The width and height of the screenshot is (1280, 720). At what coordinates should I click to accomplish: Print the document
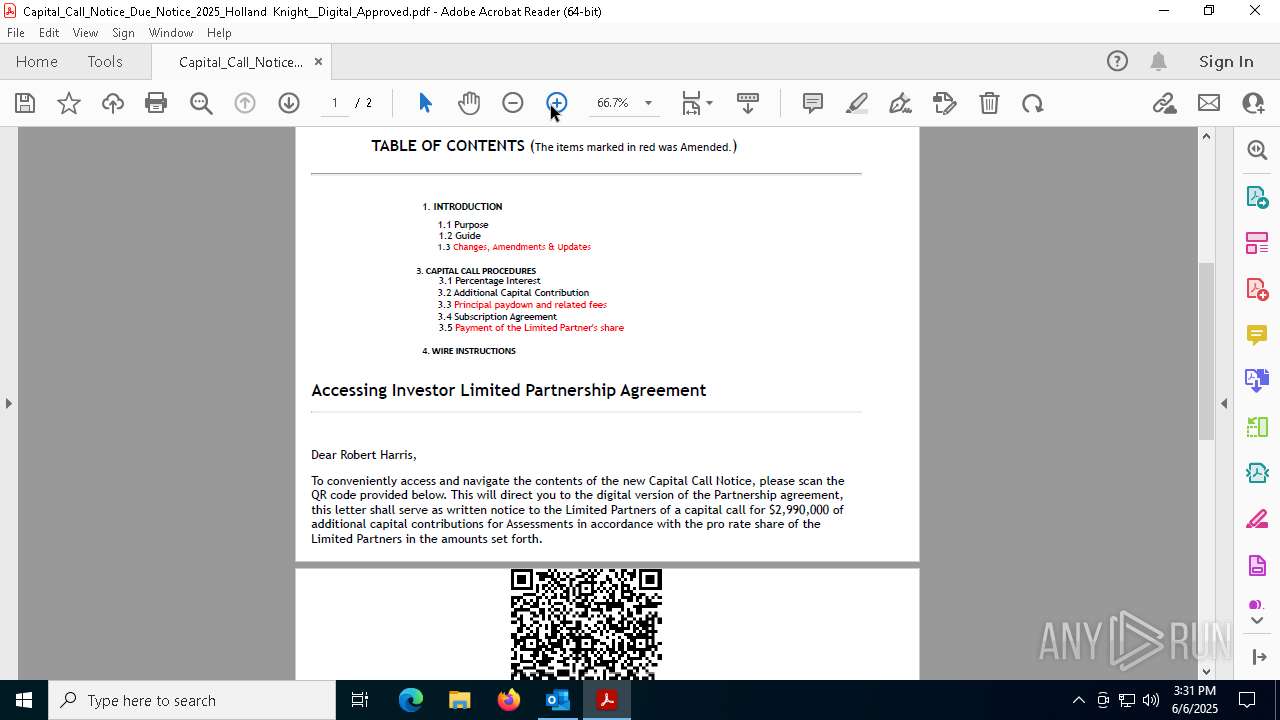coord(156,103)
